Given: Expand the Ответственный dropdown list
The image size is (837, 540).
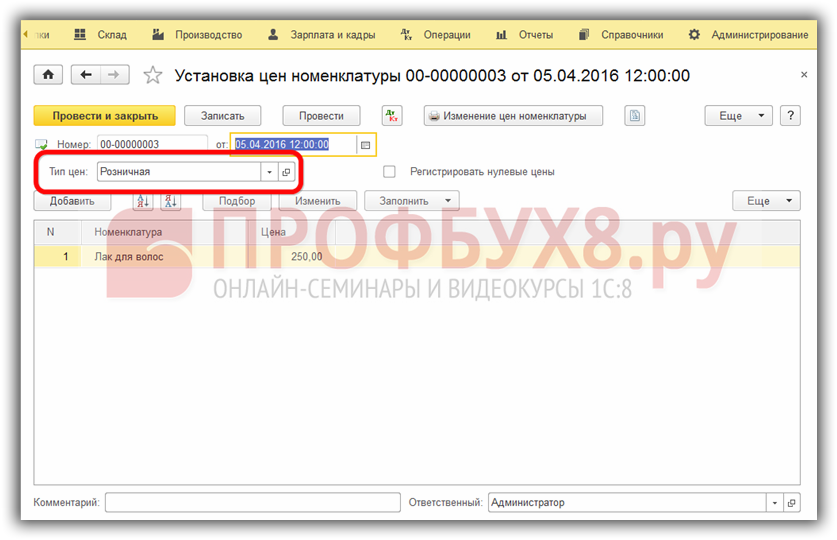Looking at the screenshot, I should click(x=775, y=503).
